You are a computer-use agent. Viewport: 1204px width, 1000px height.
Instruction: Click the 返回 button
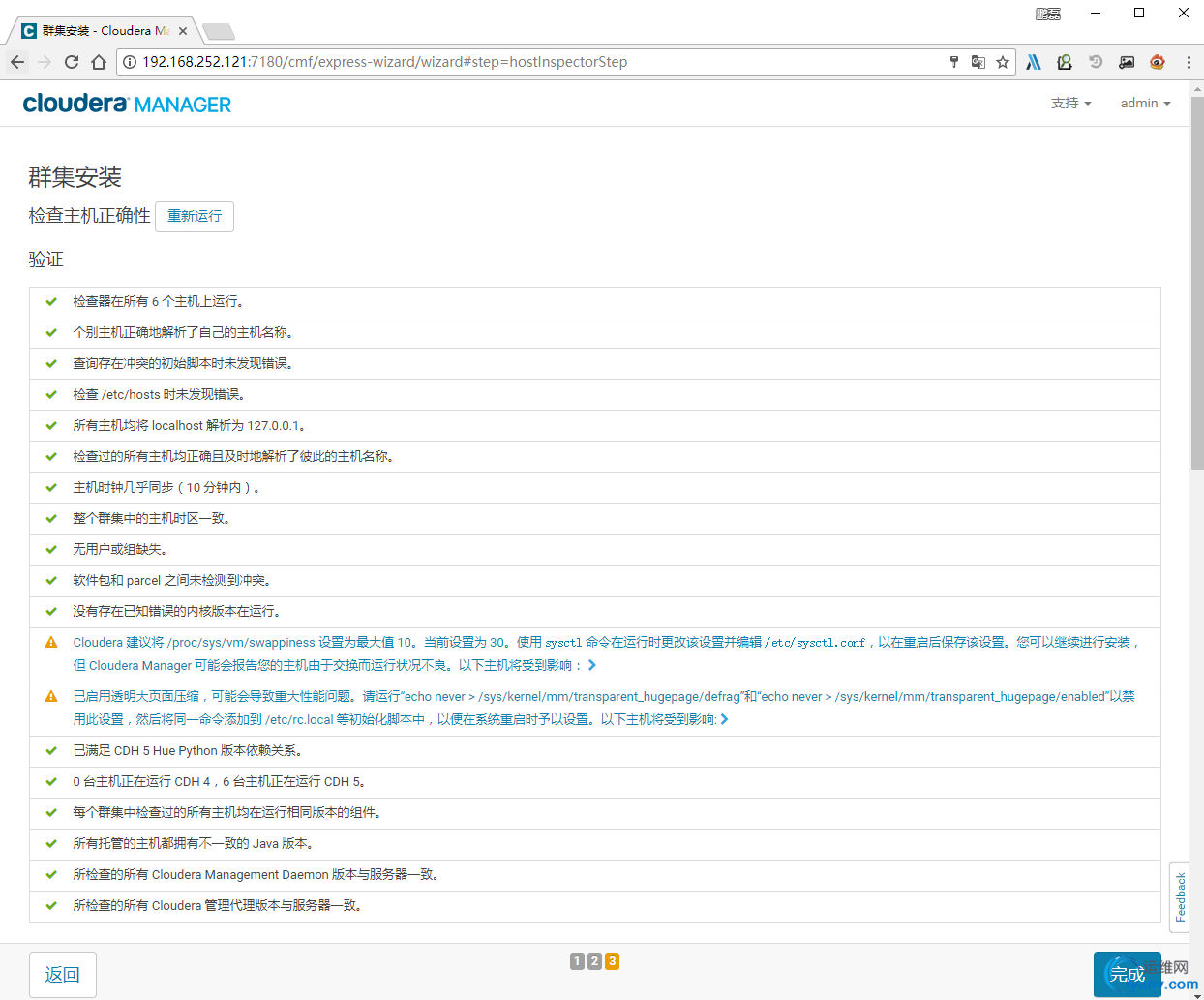[x=63, y=975]
